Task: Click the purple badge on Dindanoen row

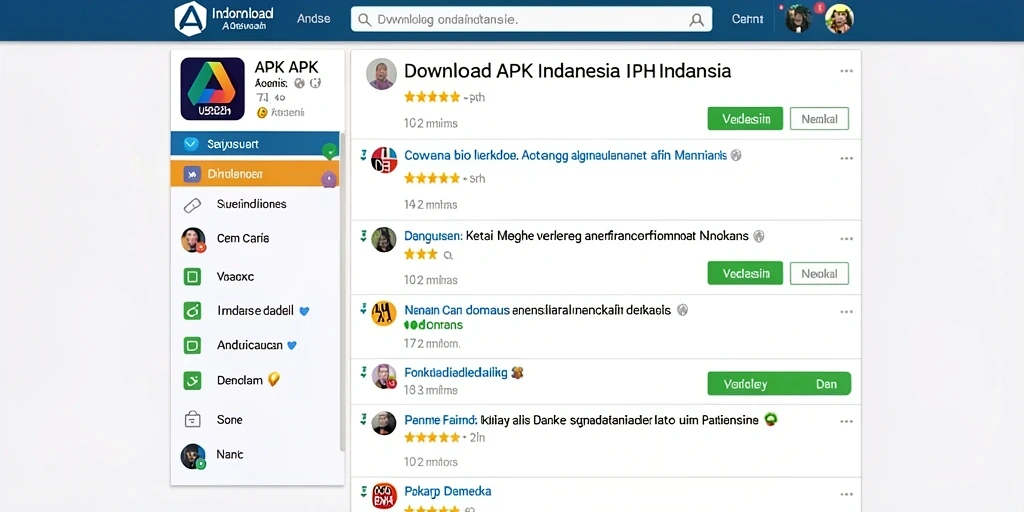Action: (x=329, y=179)
